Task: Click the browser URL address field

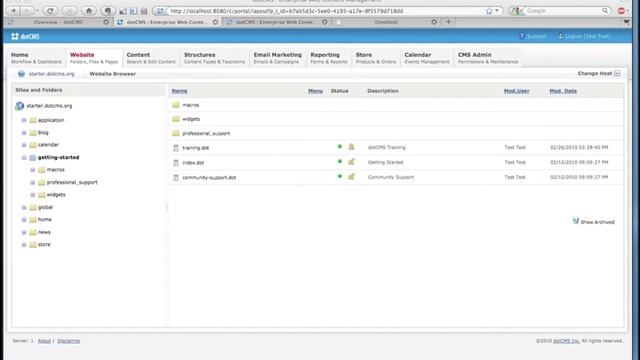Action: [318, 11]
